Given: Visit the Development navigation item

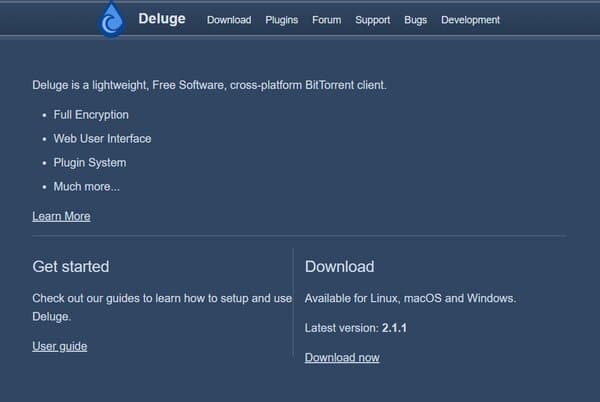Looking at the screenshot, I should click(470, 20).
